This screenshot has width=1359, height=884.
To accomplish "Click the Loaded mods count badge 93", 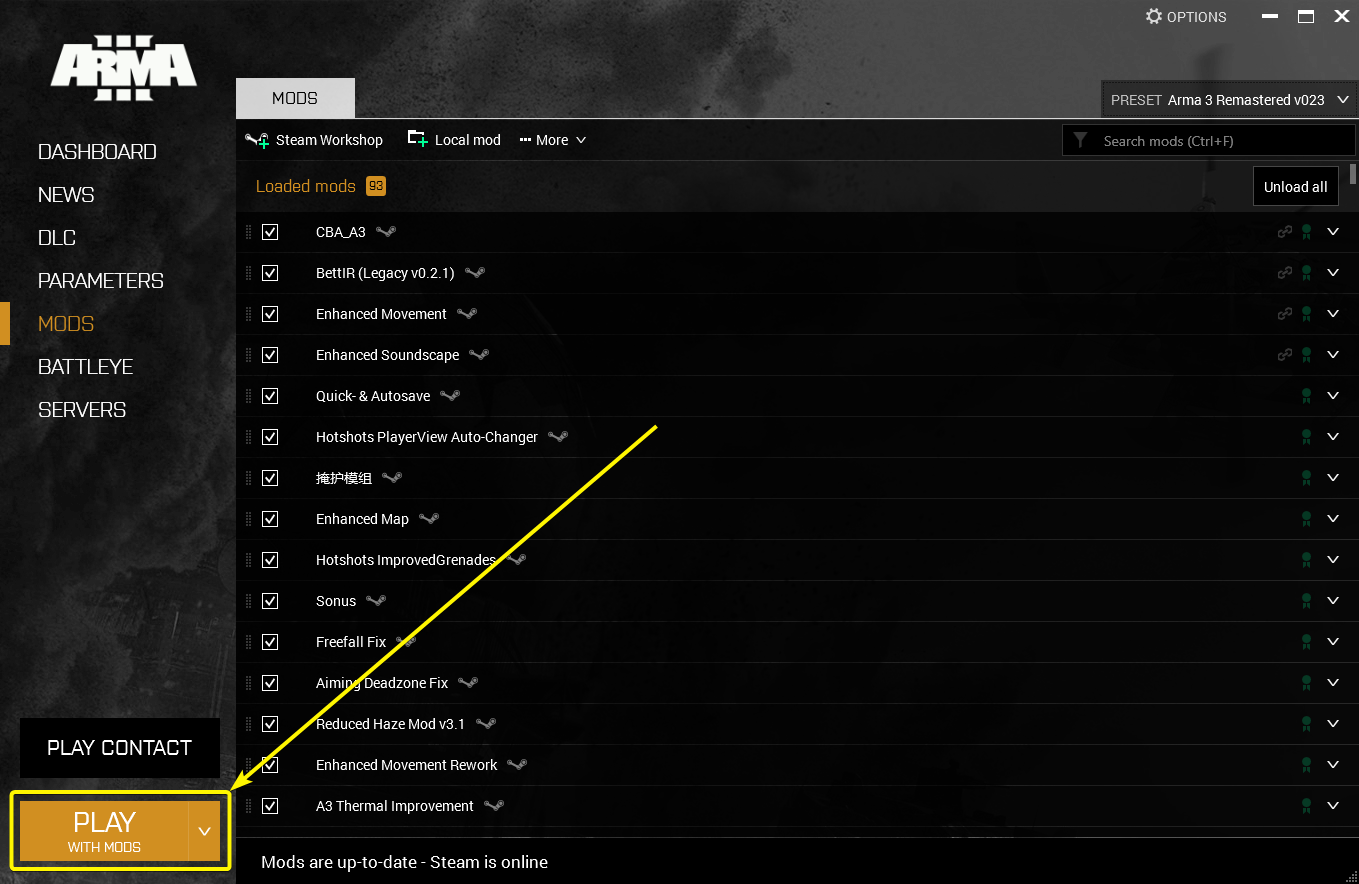I will point(376,186).
